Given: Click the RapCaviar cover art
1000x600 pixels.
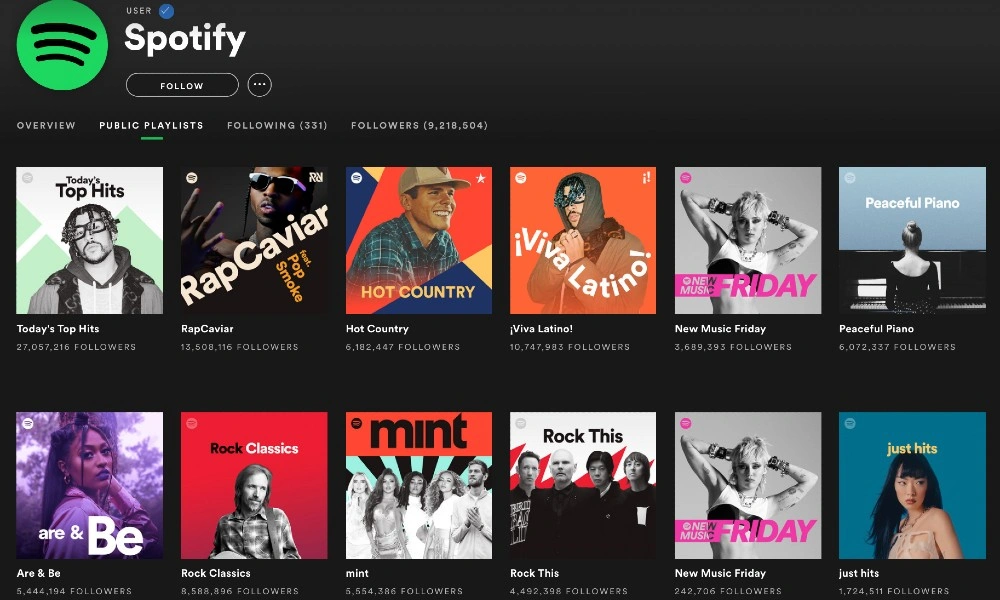Looking at the screenshot, I should pyautogui.click(x=254, y=241).
